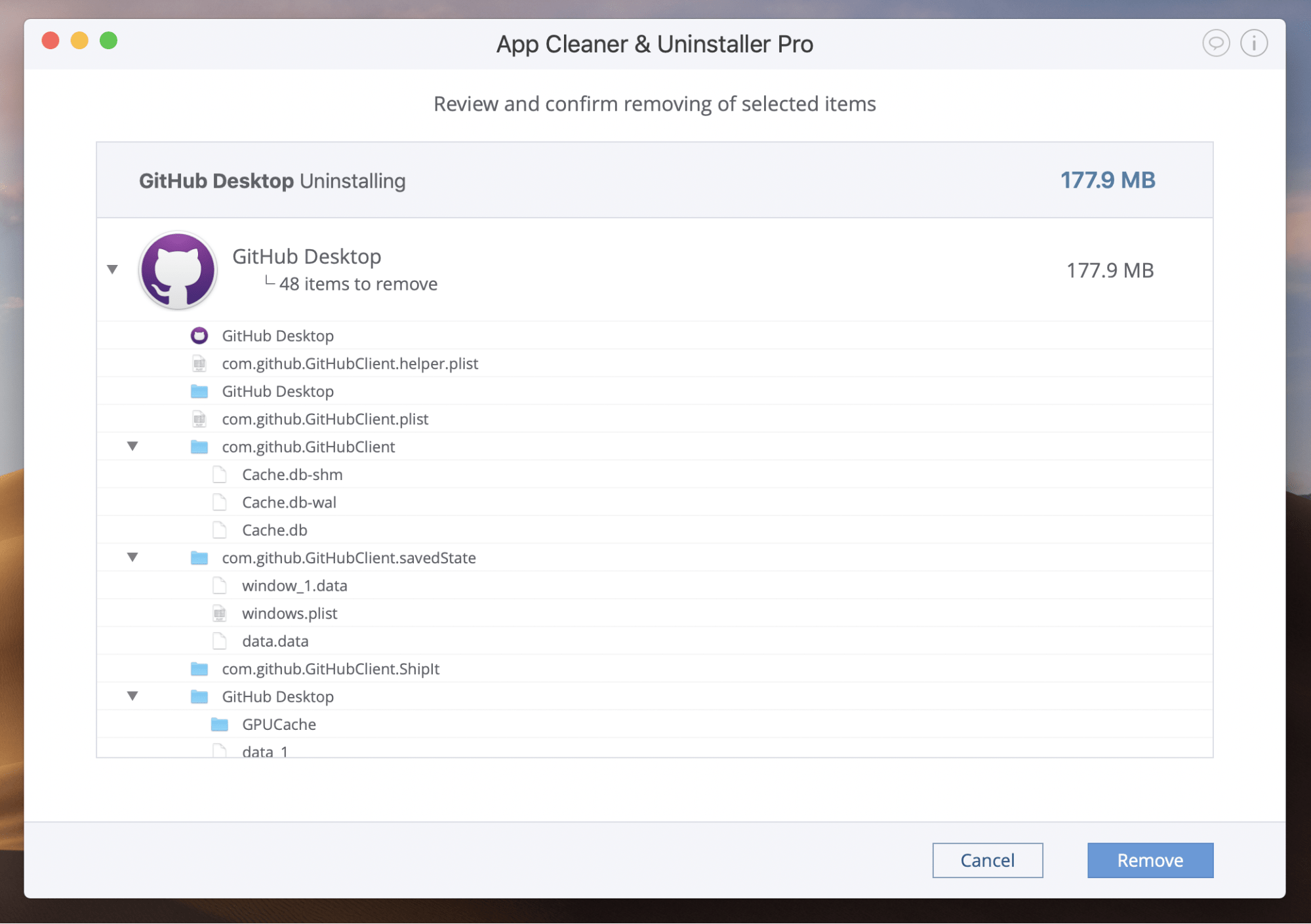Click the file icon beside data.data
This screenshot has height=924, width=1311.
pyautogui.click(x=220, y=641)
